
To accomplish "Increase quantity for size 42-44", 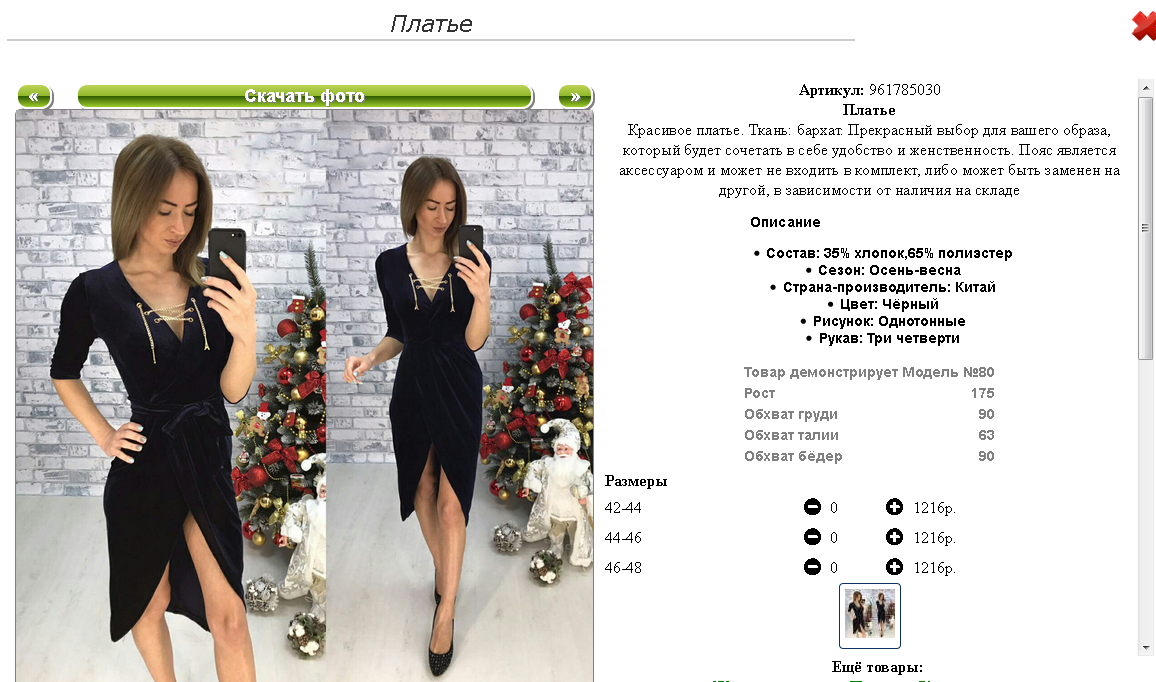I will point(894,507).
